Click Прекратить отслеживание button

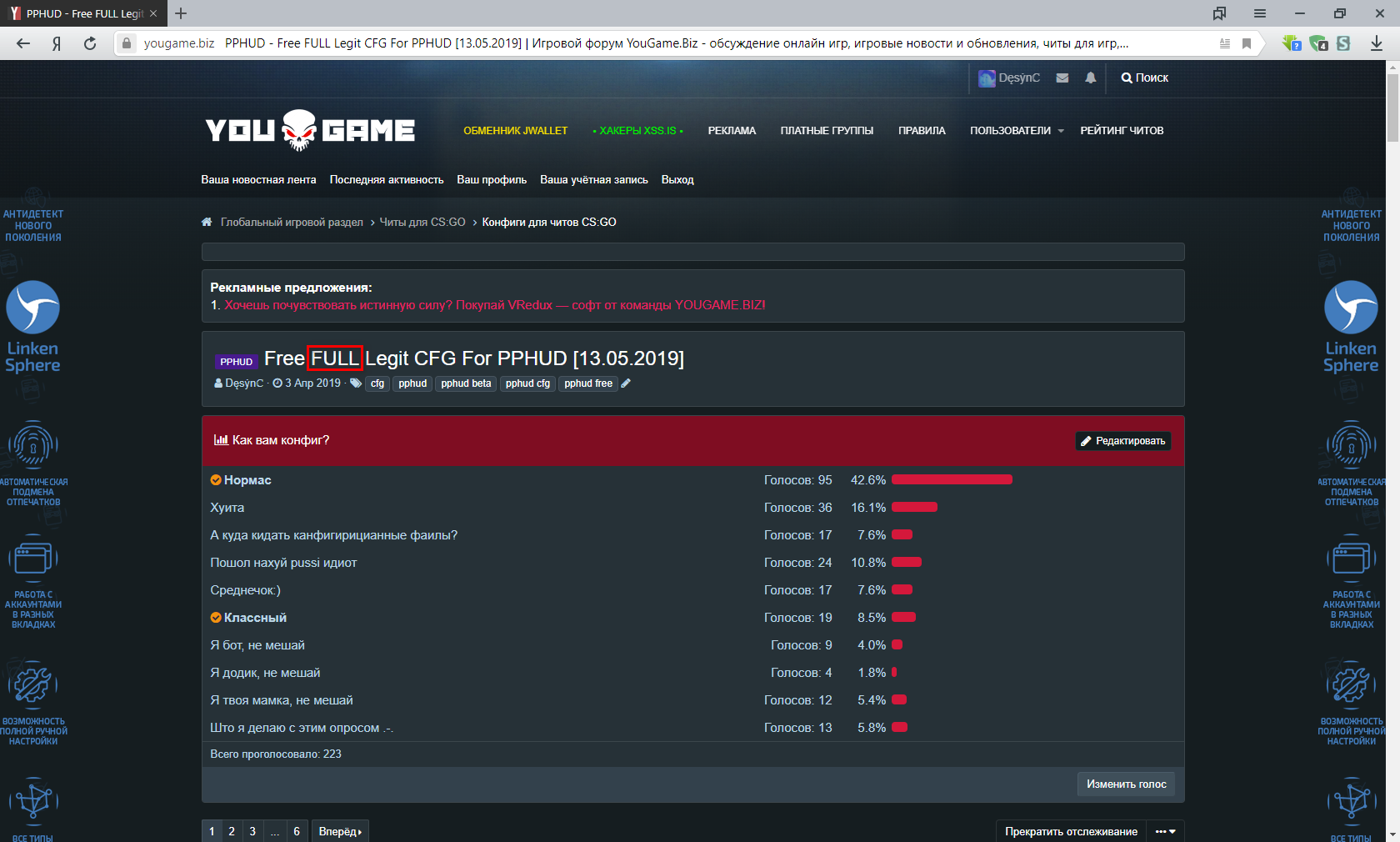[x=1071, y=831]
